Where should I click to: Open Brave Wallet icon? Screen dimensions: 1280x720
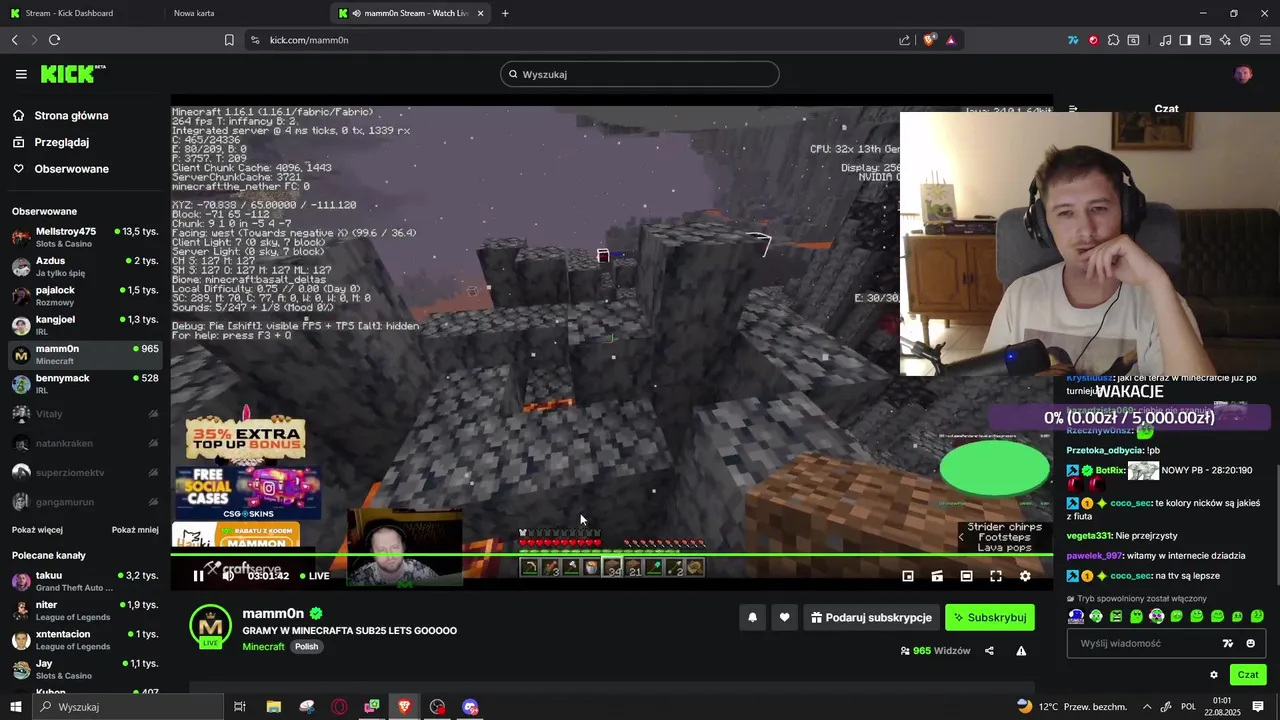pyautogui.click(x=1205, y=40)
